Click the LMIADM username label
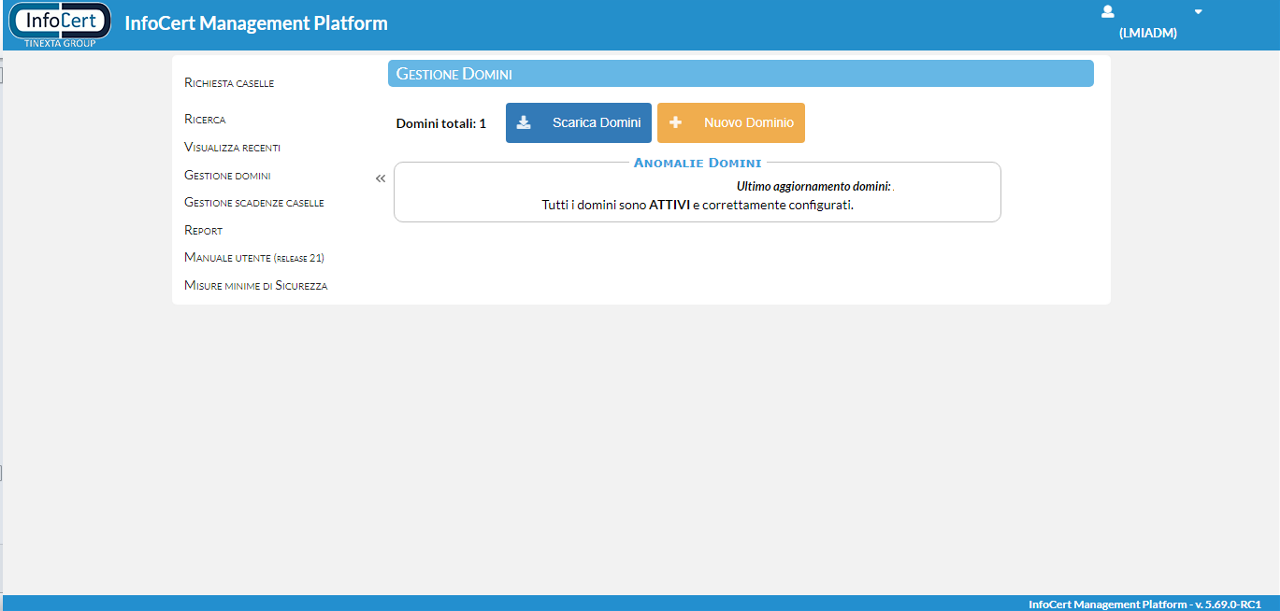This screenshot has height=611, width=1280. tap(1147, 33)
